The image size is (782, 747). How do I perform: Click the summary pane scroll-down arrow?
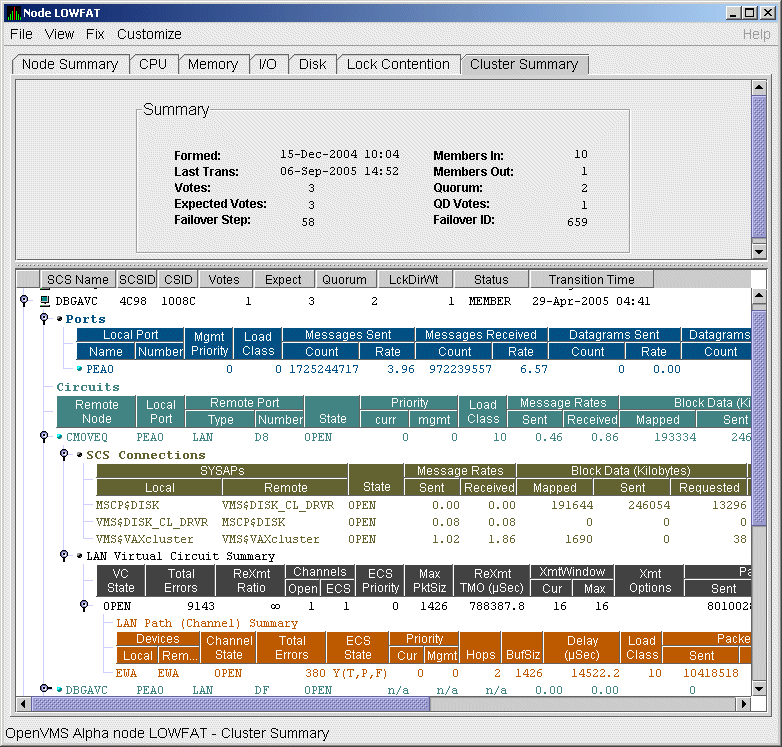pos(758,252)
